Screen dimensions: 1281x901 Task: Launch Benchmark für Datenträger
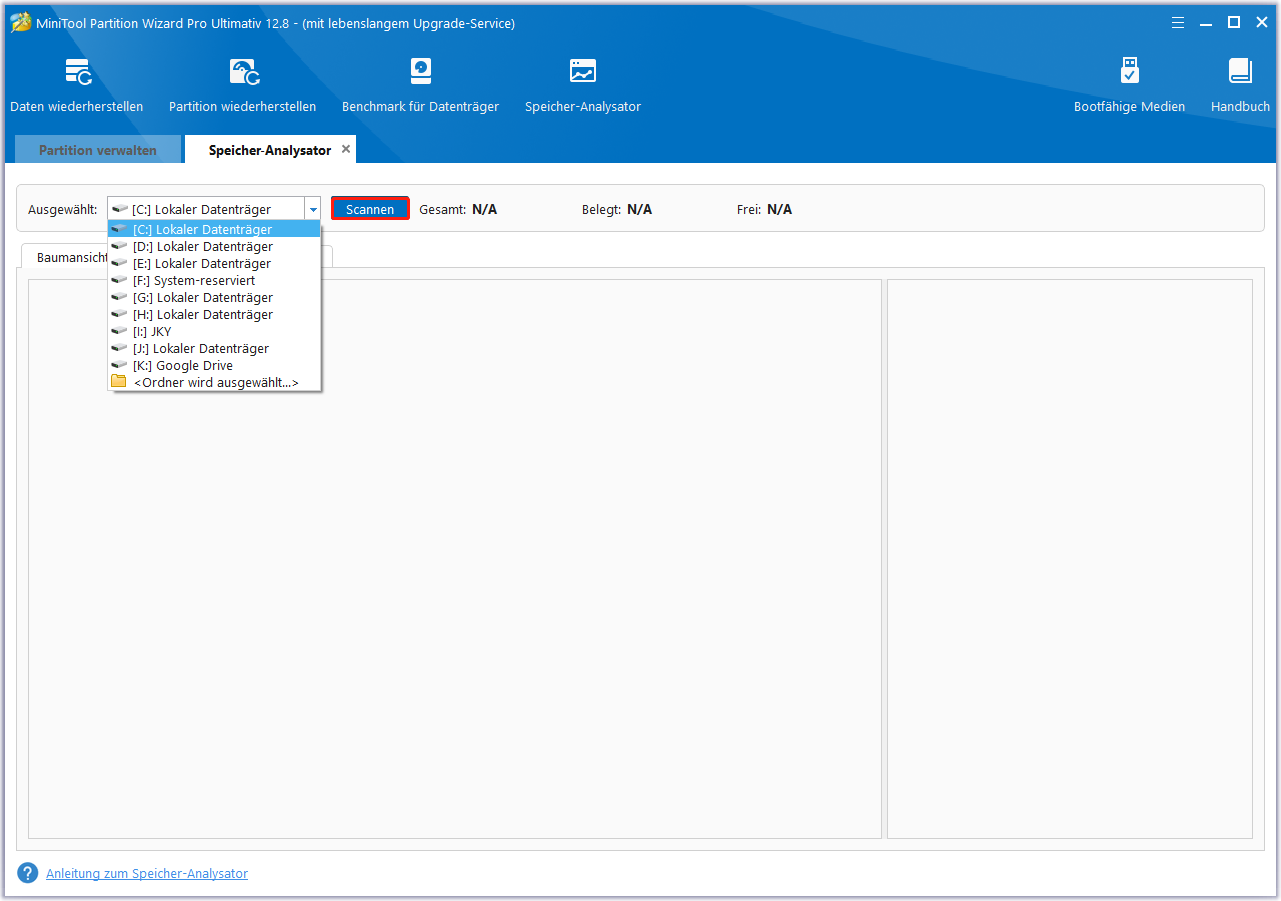click(x=420, y=85)
